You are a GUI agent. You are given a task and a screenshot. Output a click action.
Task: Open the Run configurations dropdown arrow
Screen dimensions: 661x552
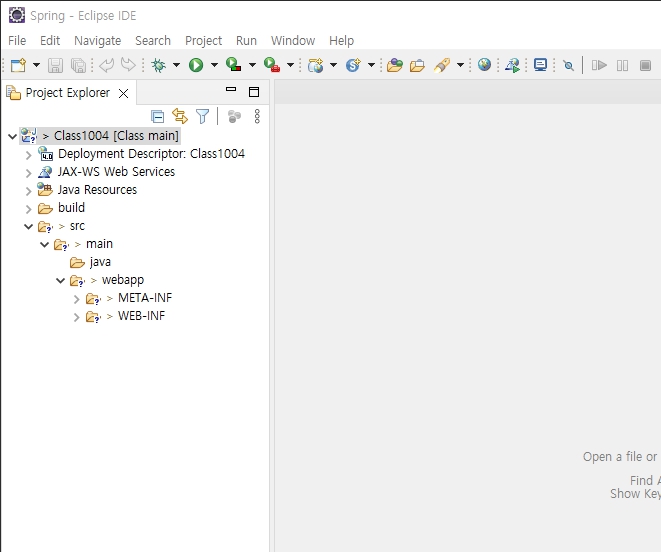point(215,65)
